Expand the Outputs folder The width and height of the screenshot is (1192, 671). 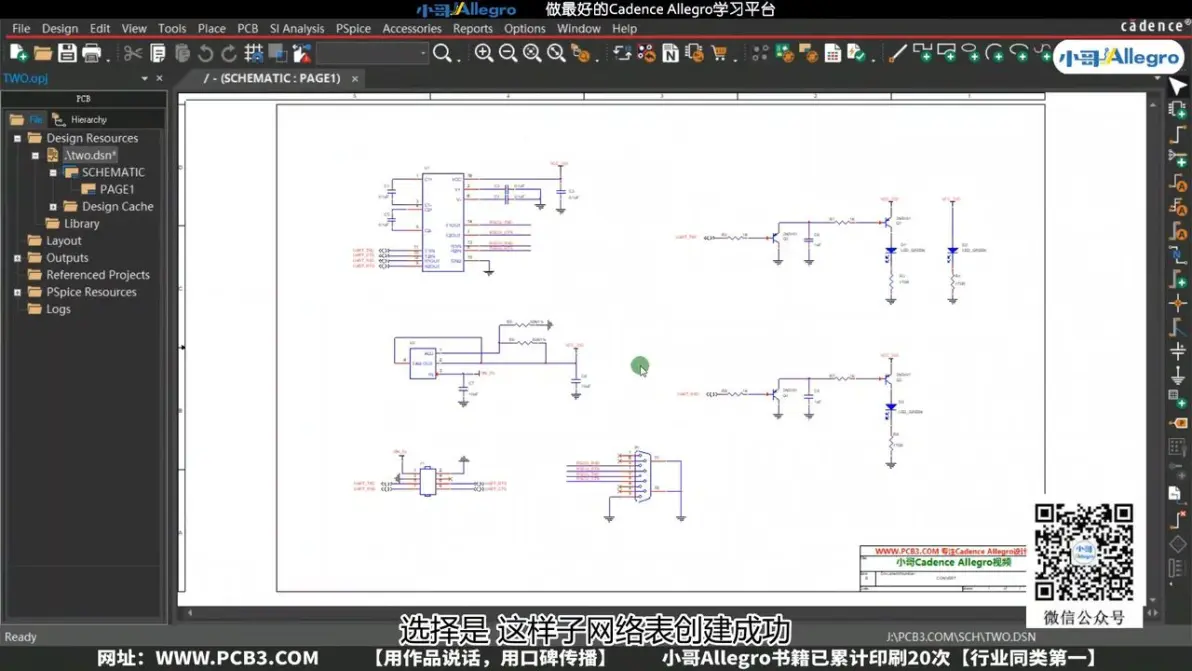[17, 258]
